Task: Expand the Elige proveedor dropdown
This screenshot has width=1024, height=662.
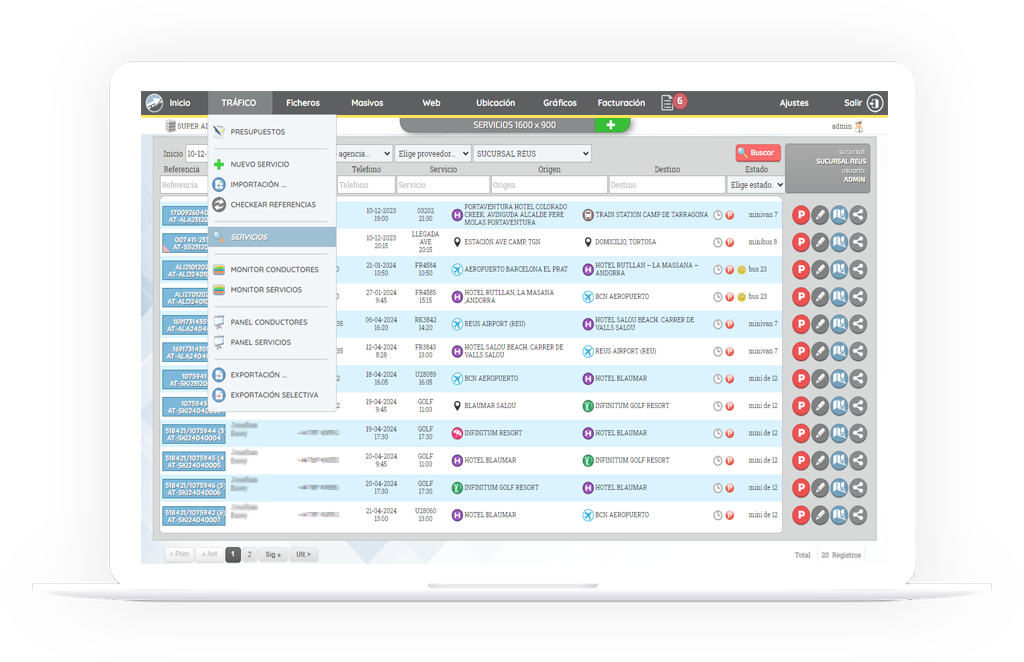Action: (433, 153)
